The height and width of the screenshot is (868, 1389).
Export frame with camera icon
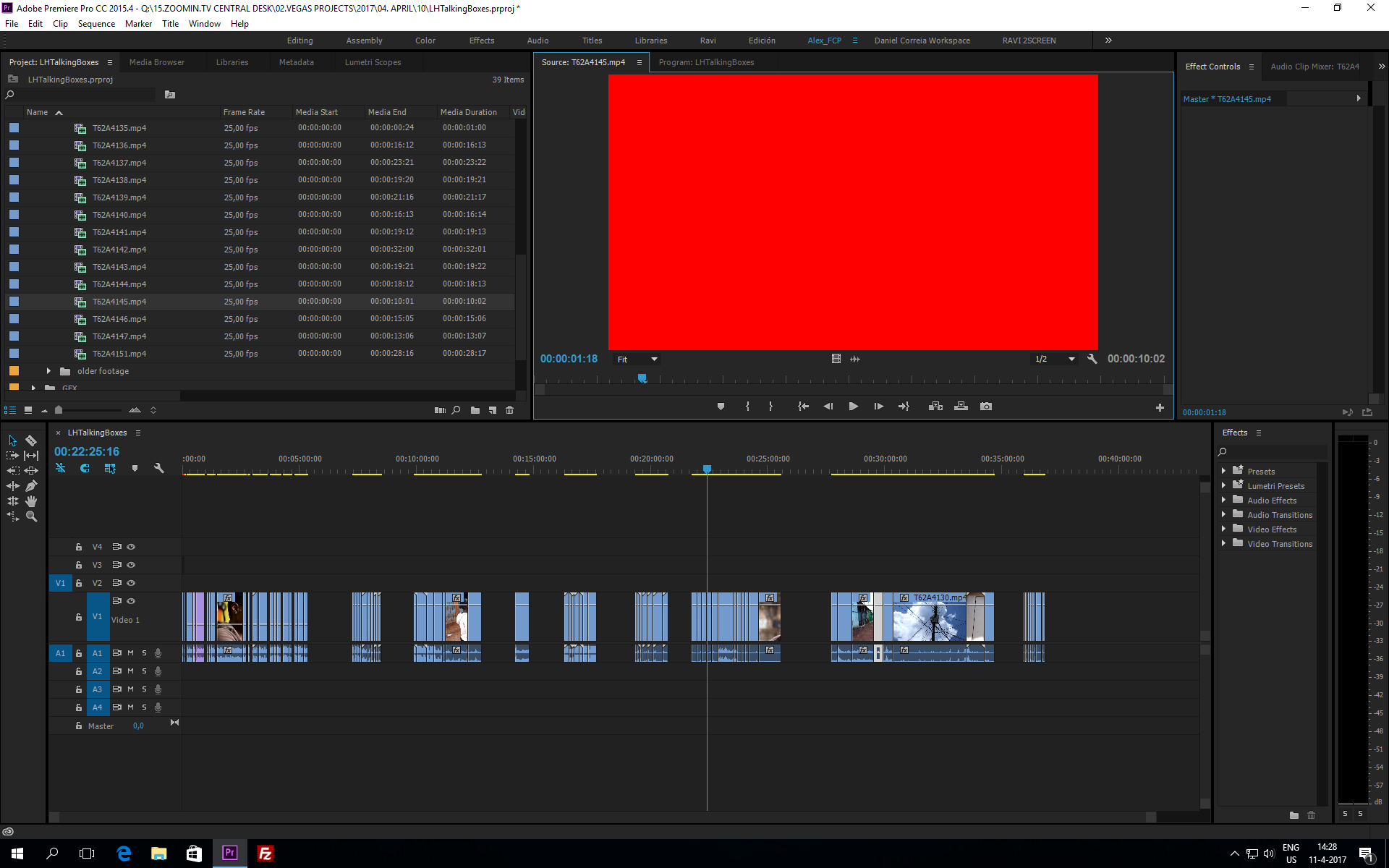[x=986, y=407]
